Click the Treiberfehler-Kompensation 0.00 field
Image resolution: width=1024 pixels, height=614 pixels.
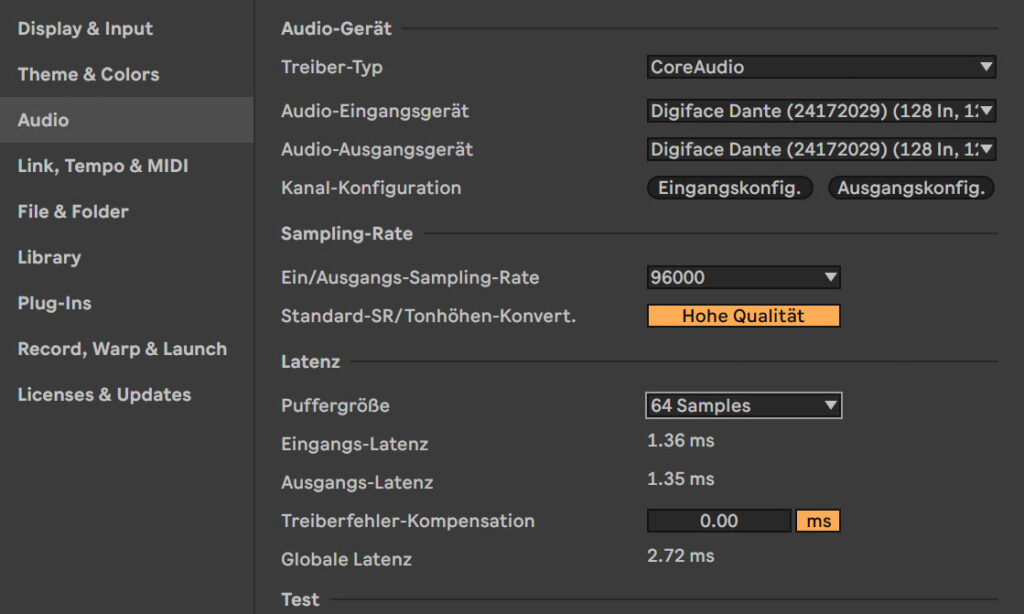[x=719, y=521]
